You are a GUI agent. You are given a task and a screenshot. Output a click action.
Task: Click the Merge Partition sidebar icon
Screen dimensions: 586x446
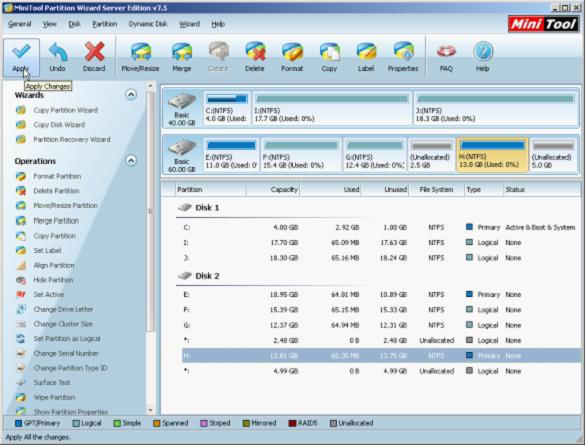(x=21, y=221)
